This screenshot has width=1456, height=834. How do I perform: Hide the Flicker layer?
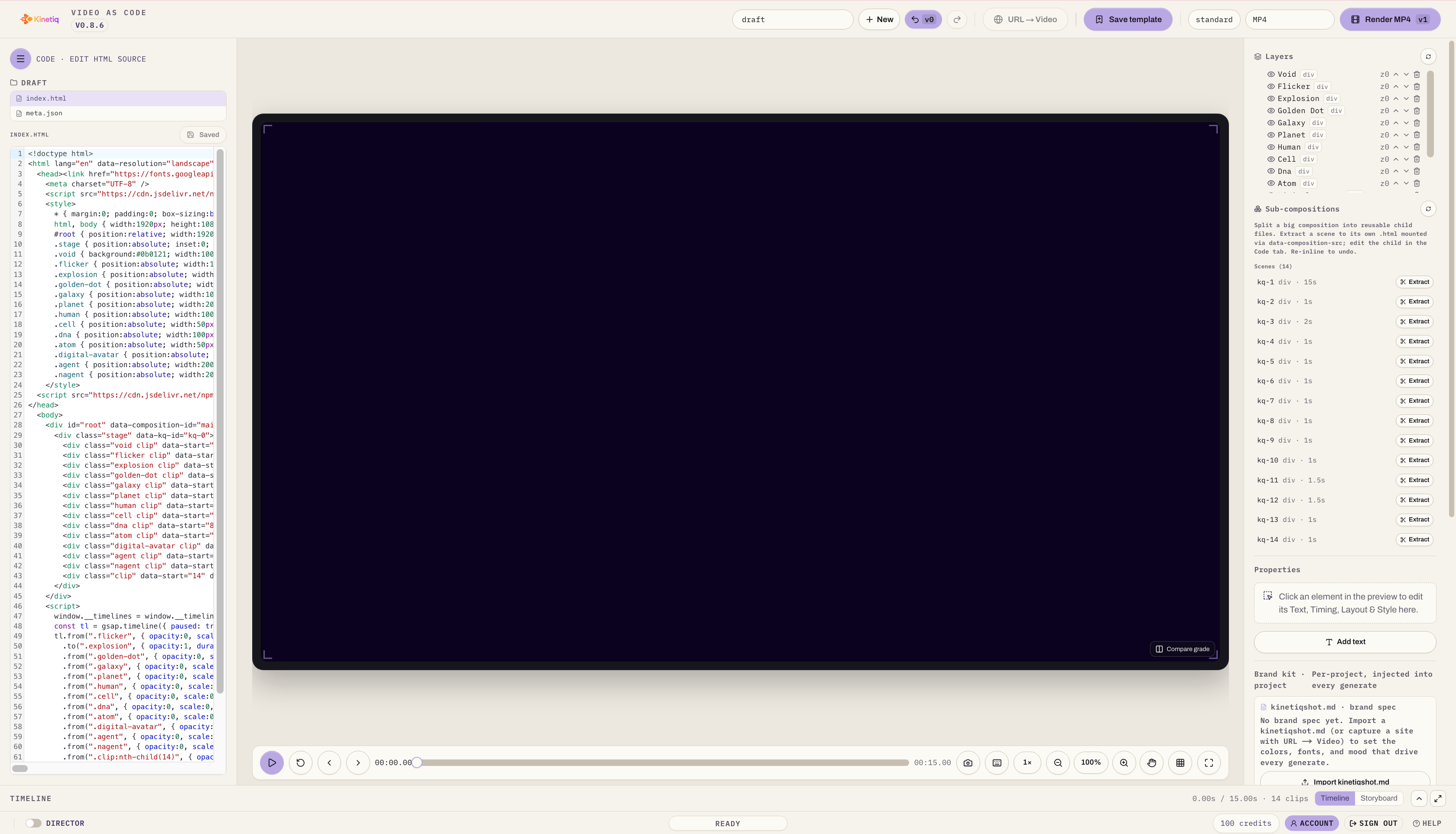pyautogui.click(x=1271, y=87)
